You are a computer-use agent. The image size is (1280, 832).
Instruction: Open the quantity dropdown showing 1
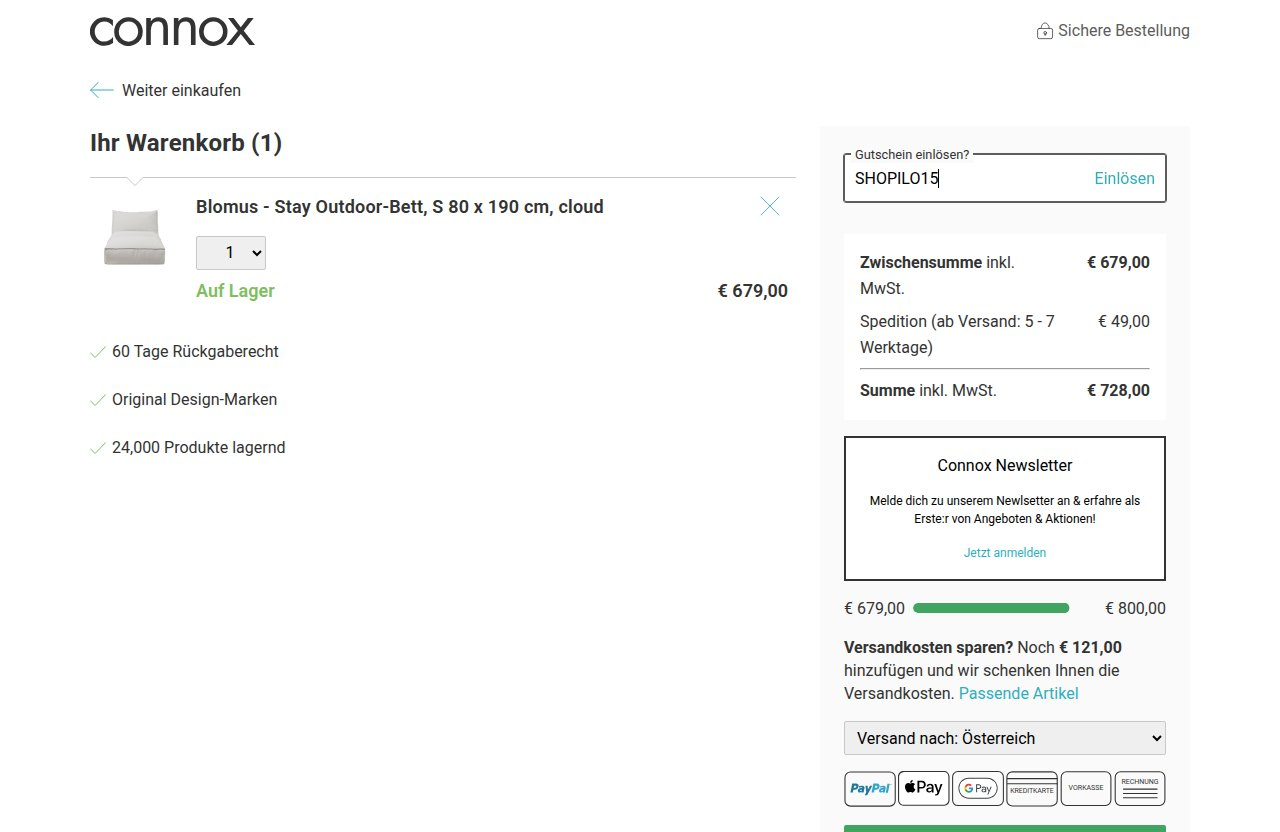(x=231, y=253)
